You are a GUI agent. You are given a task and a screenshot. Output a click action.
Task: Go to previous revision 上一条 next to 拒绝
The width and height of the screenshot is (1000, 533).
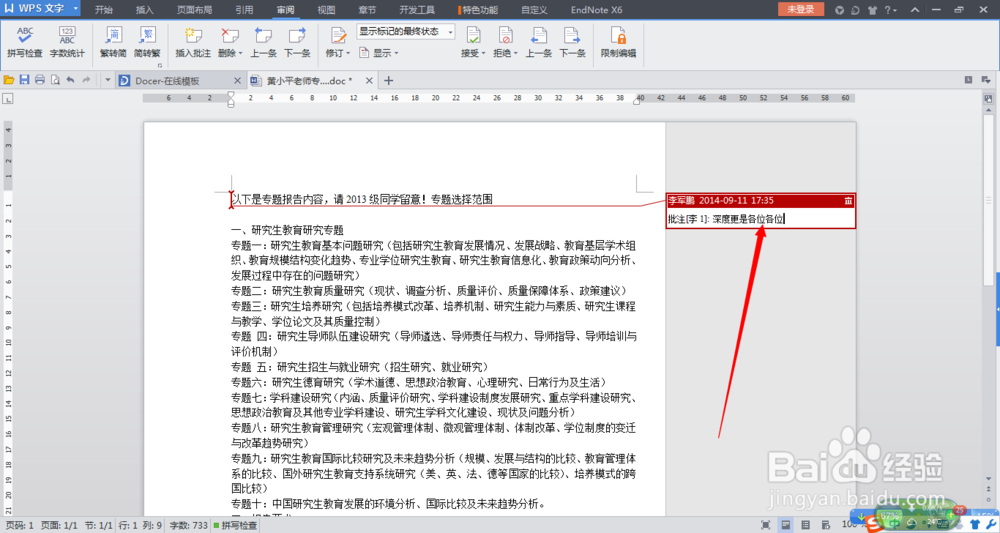coord(539,42)
